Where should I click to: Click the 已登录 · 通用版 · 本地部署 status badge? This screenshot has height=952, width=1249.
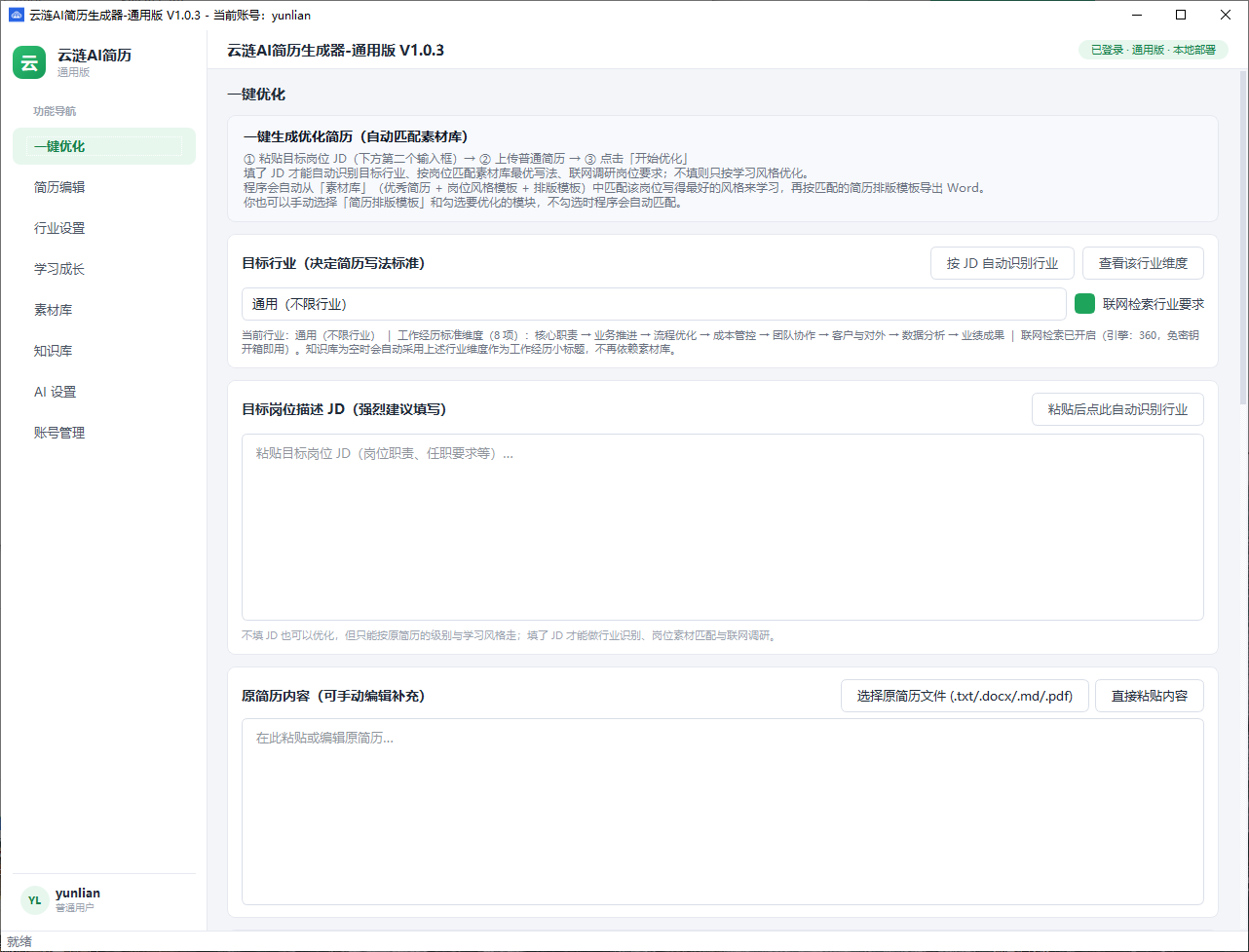pyautogui.click(x=1153, y=50)
